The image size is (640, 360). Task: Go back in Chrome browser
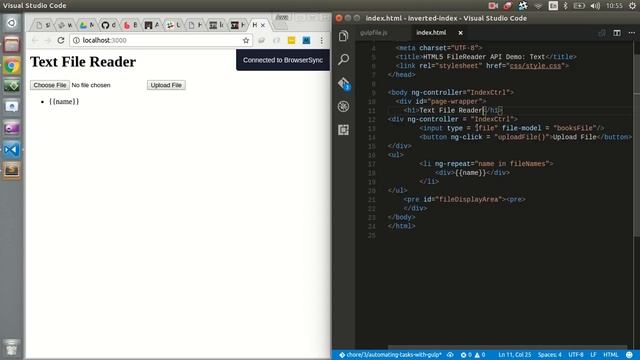coord(35,40)
